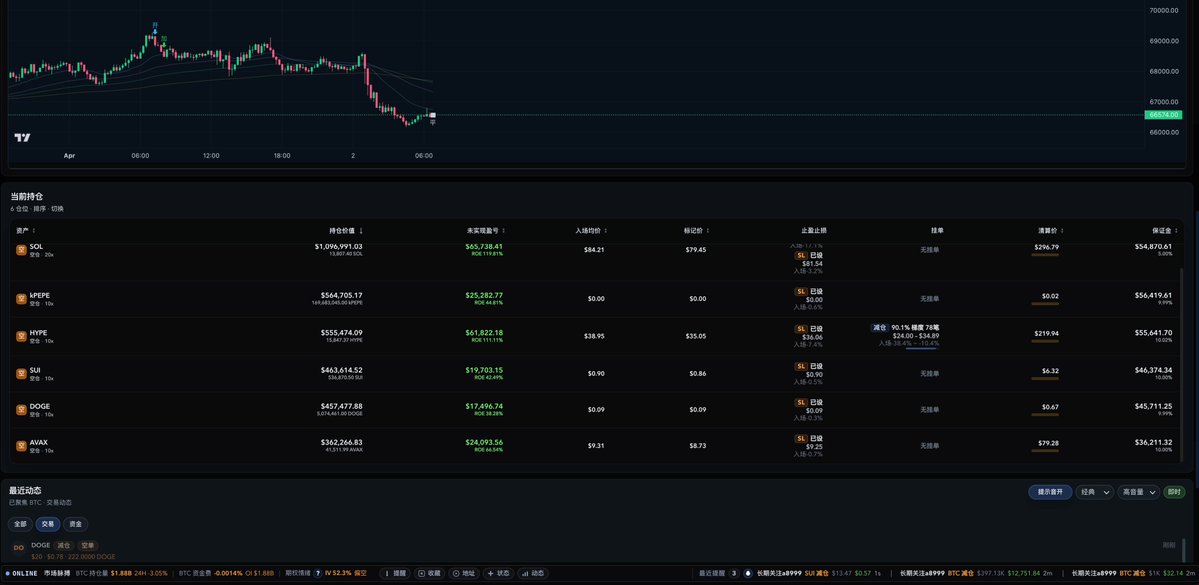Open the 高音量 volume dropdown

(x=1138, y=492)
